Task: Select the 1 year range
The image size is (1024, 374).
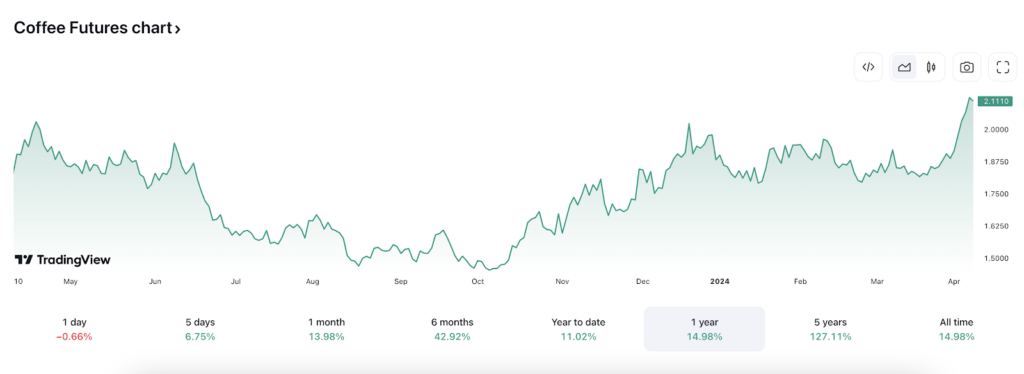Action: click(704, 329)
